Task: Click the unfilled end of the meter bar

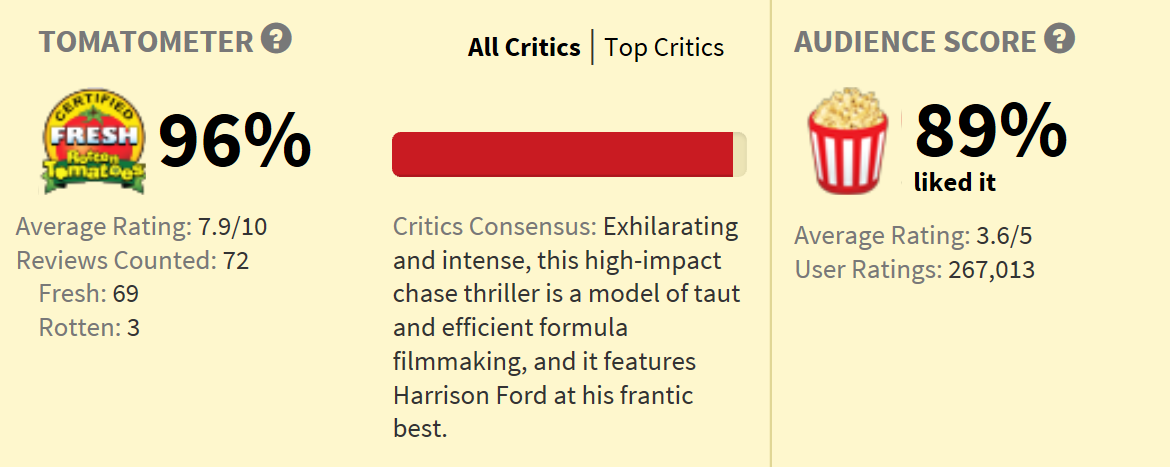Action: (740, 154)
